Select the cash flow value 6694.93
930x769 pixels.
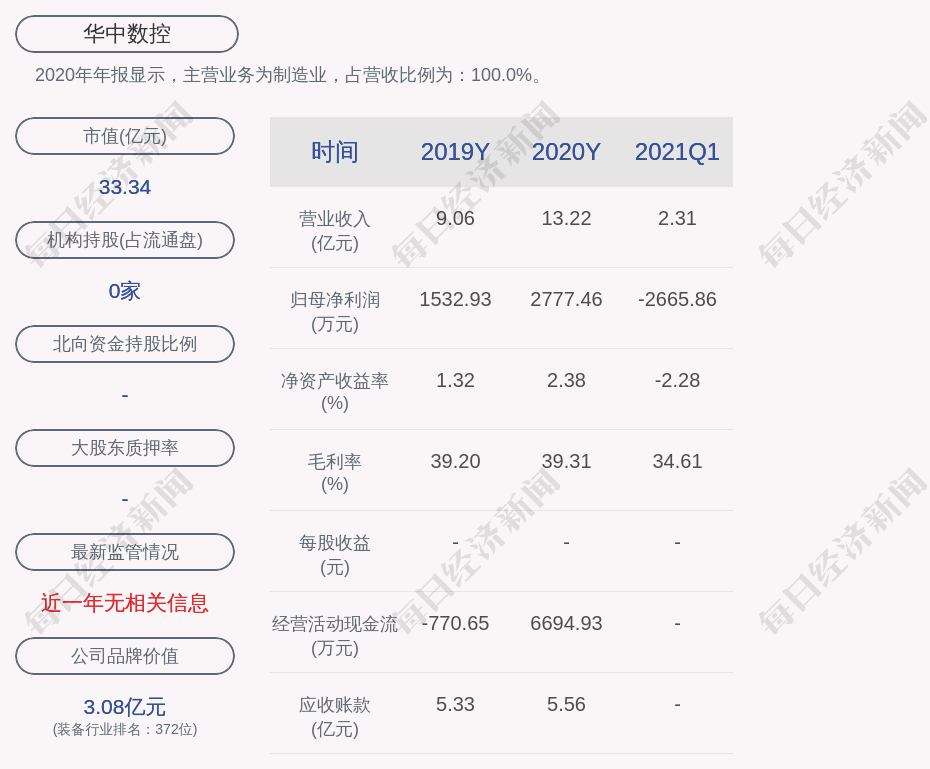pyautogui.click(x=566, y=623)
